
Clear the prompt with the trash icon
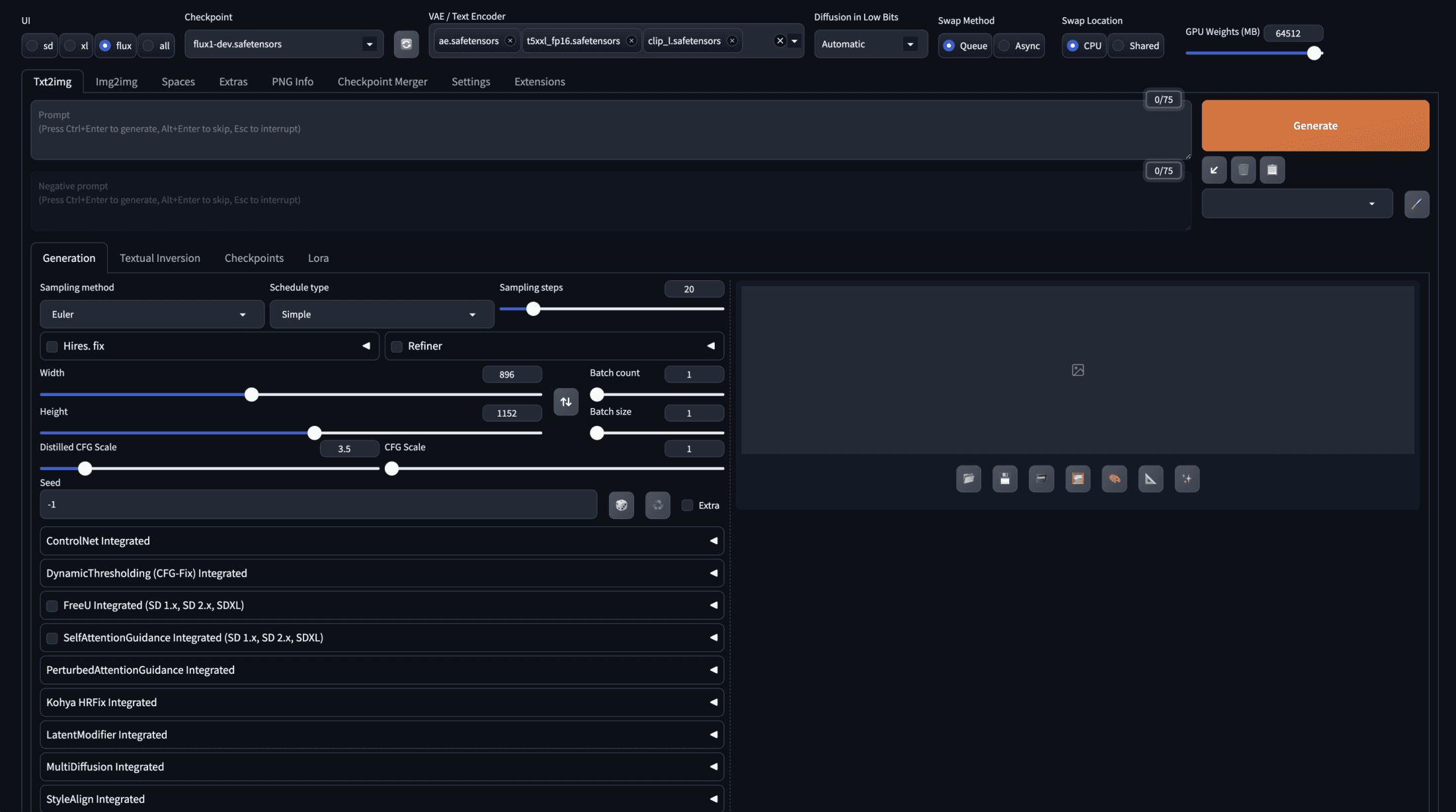[1243, 170]
